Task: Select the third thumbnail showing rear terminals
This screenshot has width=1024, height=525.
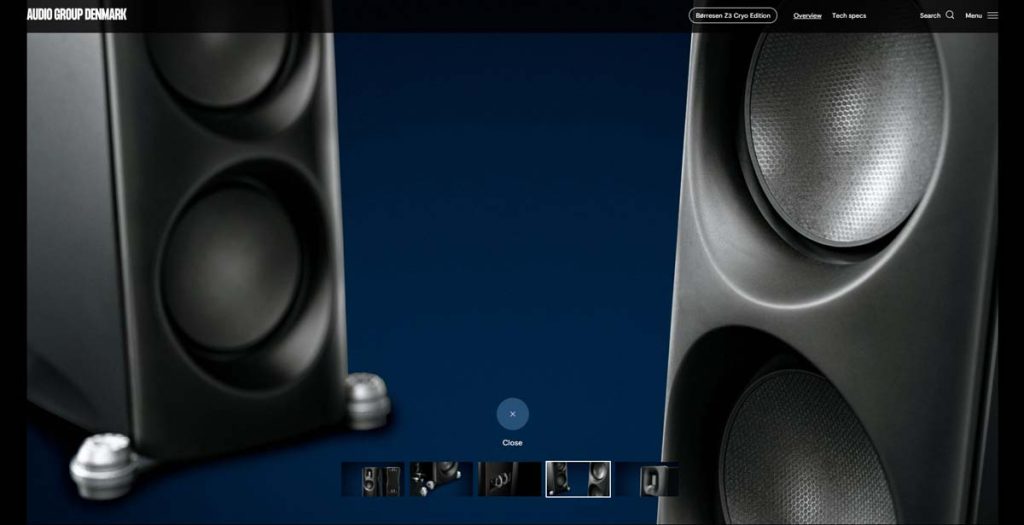Action: tap(509, 479)
